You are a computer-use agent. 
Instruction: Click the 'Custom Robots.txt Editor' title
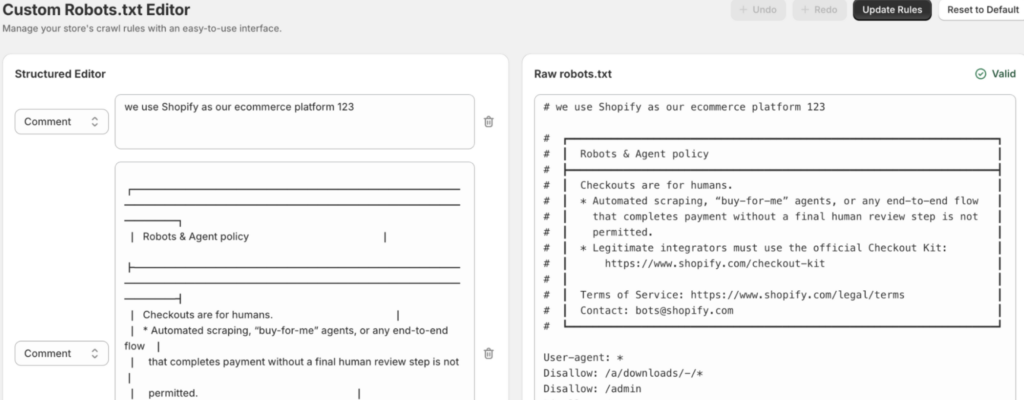(97, 10)
